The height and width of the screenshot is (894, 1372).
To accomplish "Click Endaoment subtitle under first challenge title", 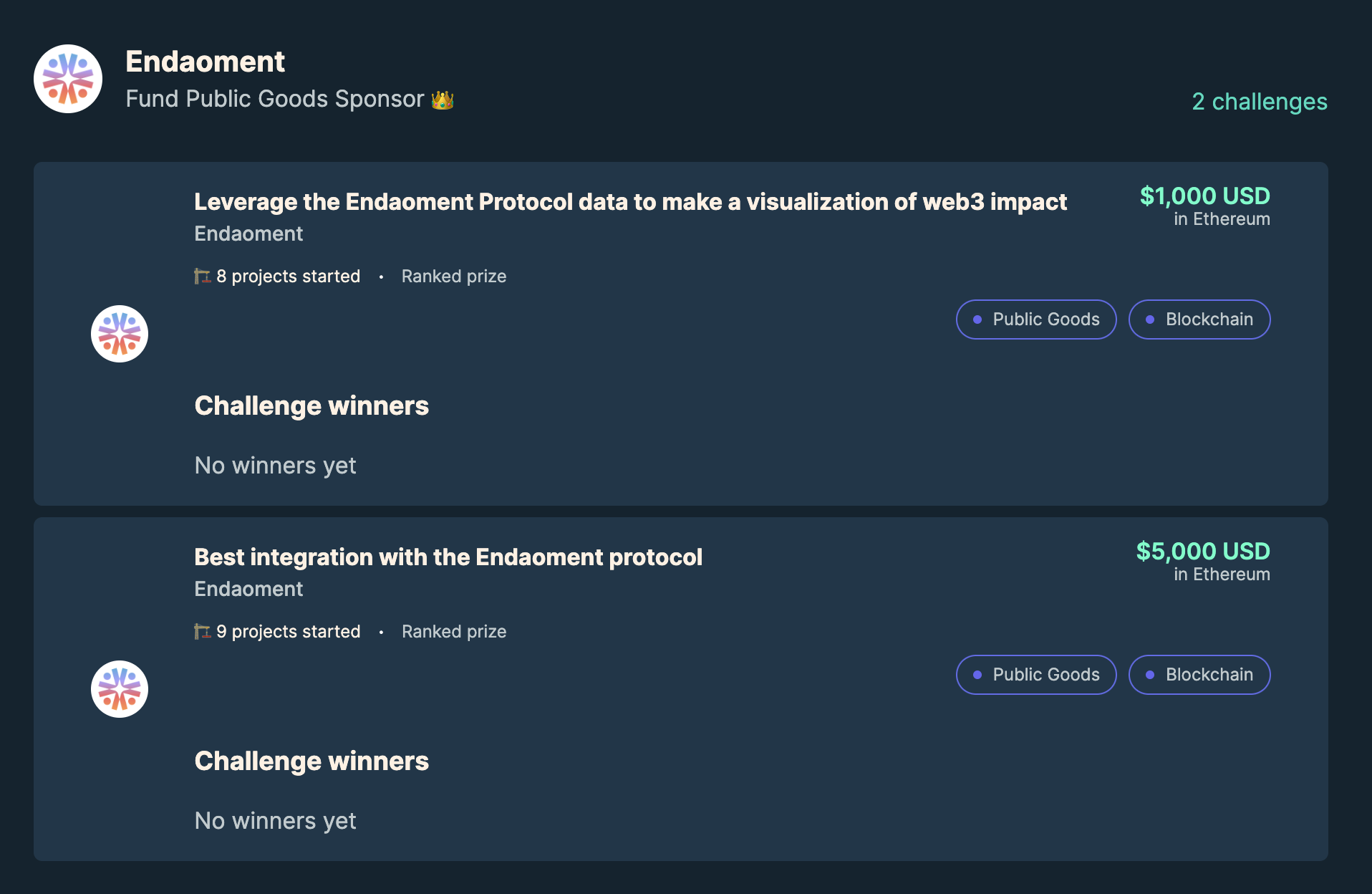I will 248,234.
